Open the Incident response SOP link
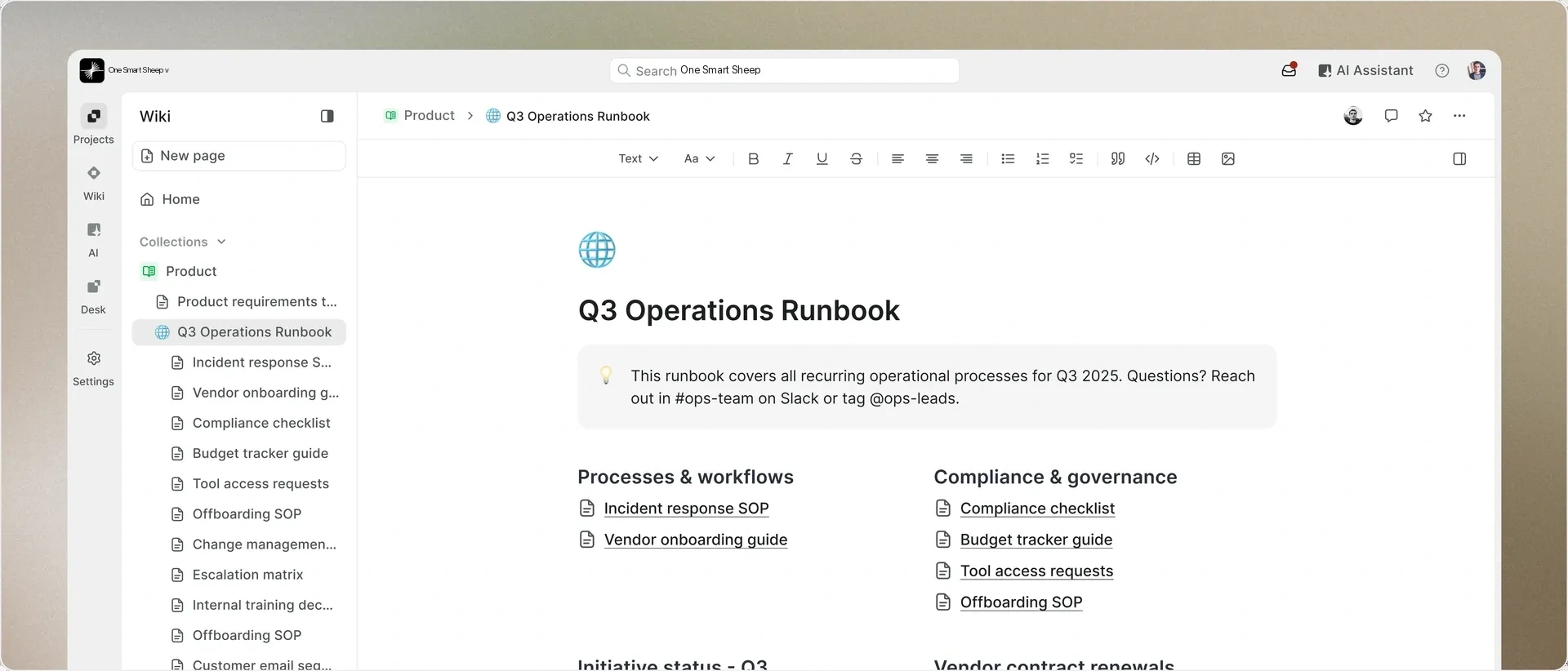The height and width of the screenshot is (671, 1568). (x=686, y=509)
